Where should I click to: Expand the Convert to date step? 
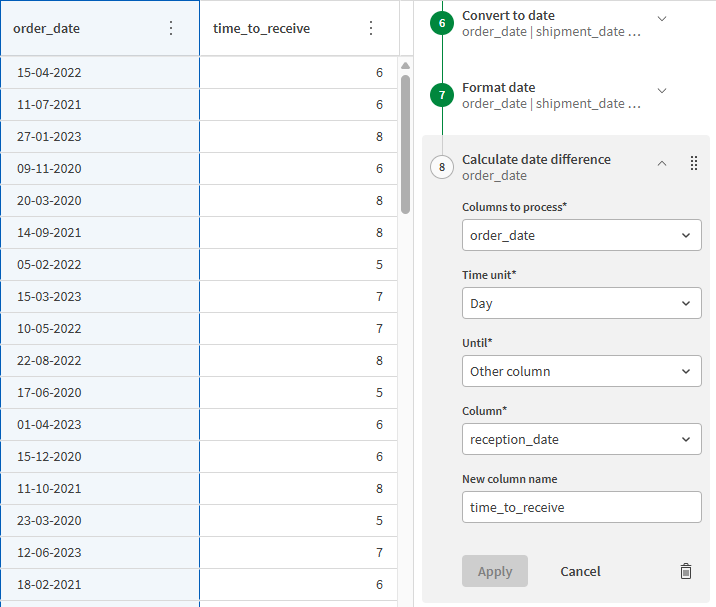coord(662,19)
